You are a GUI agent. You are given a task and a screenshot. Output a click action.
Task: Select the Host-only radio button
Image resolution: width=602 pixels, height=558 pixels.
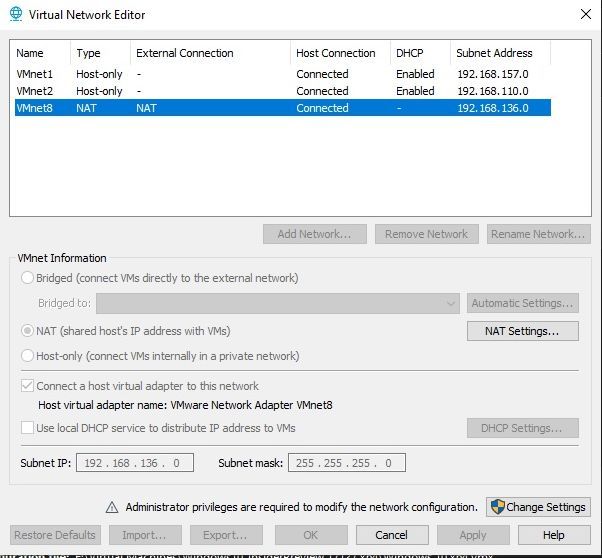[27, 356]
